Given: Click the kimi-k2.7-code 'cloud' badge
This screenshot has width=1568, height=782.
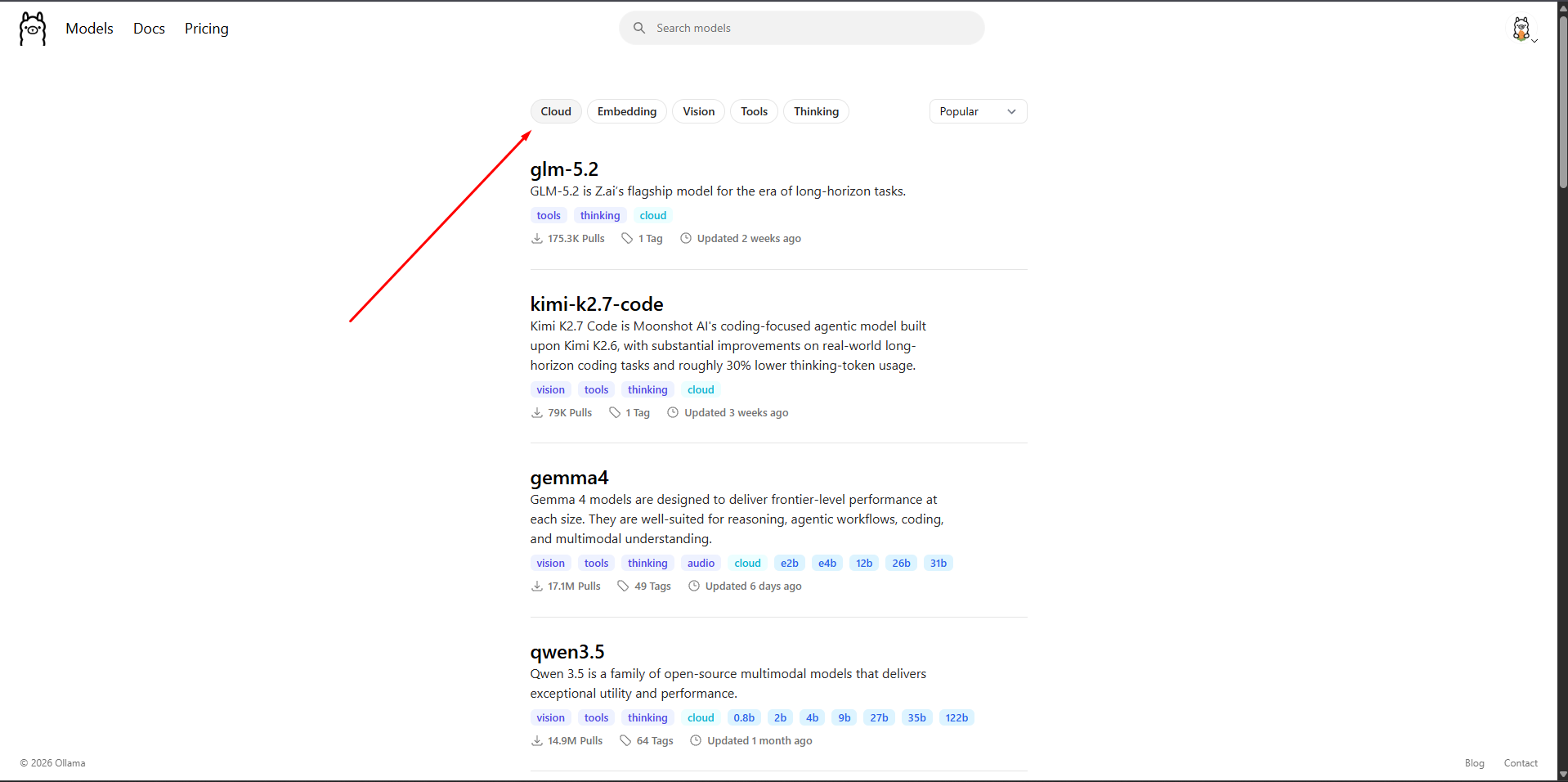Looking at the screenshot, I should click(701, 390).
